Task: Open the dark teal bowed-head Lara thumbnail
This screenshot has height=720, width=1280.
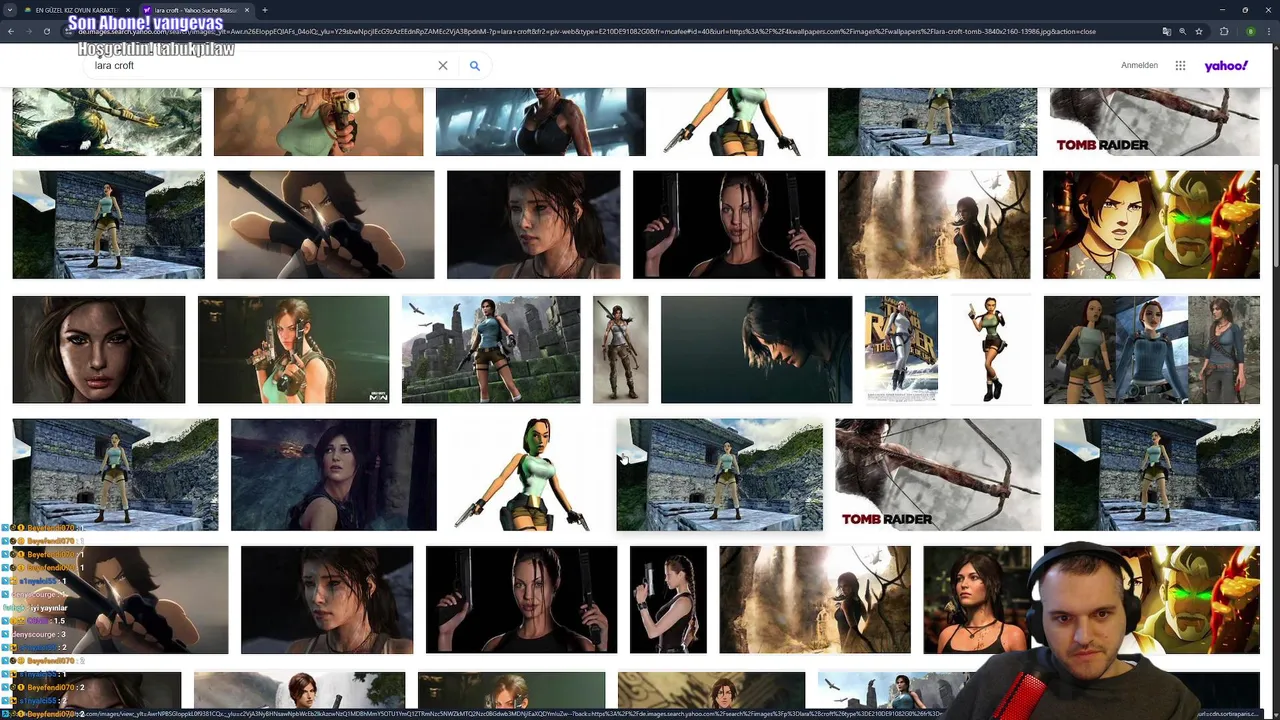Action: pos(756,350)
